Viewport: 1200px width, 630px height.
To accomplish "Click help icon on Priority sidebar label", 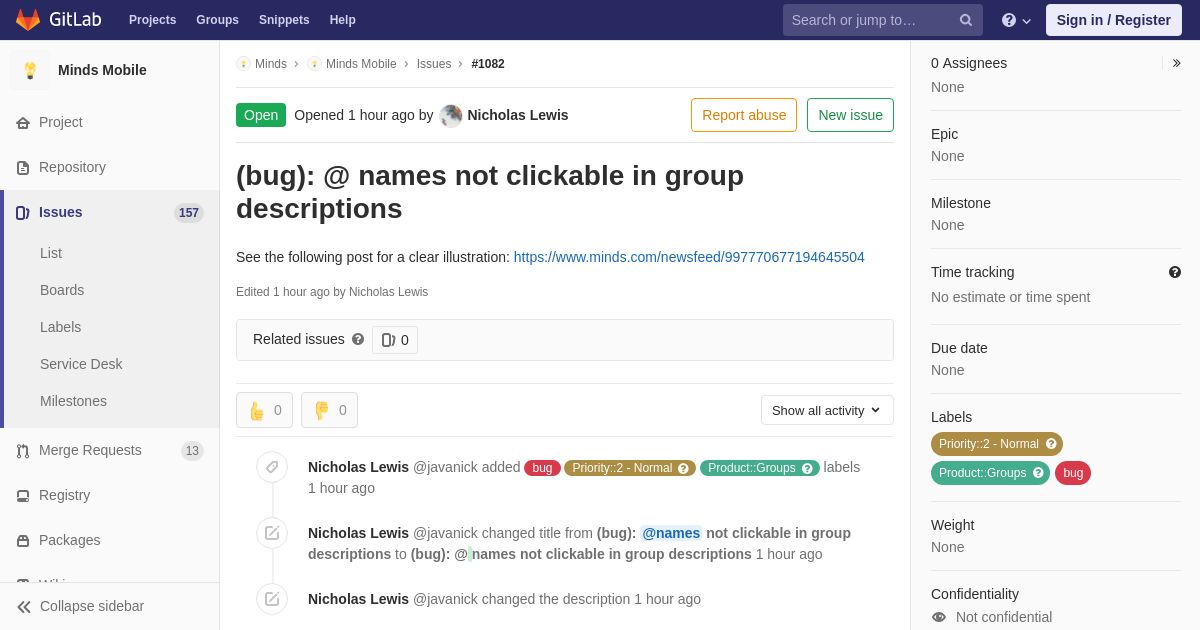I will pos(1051,444).
